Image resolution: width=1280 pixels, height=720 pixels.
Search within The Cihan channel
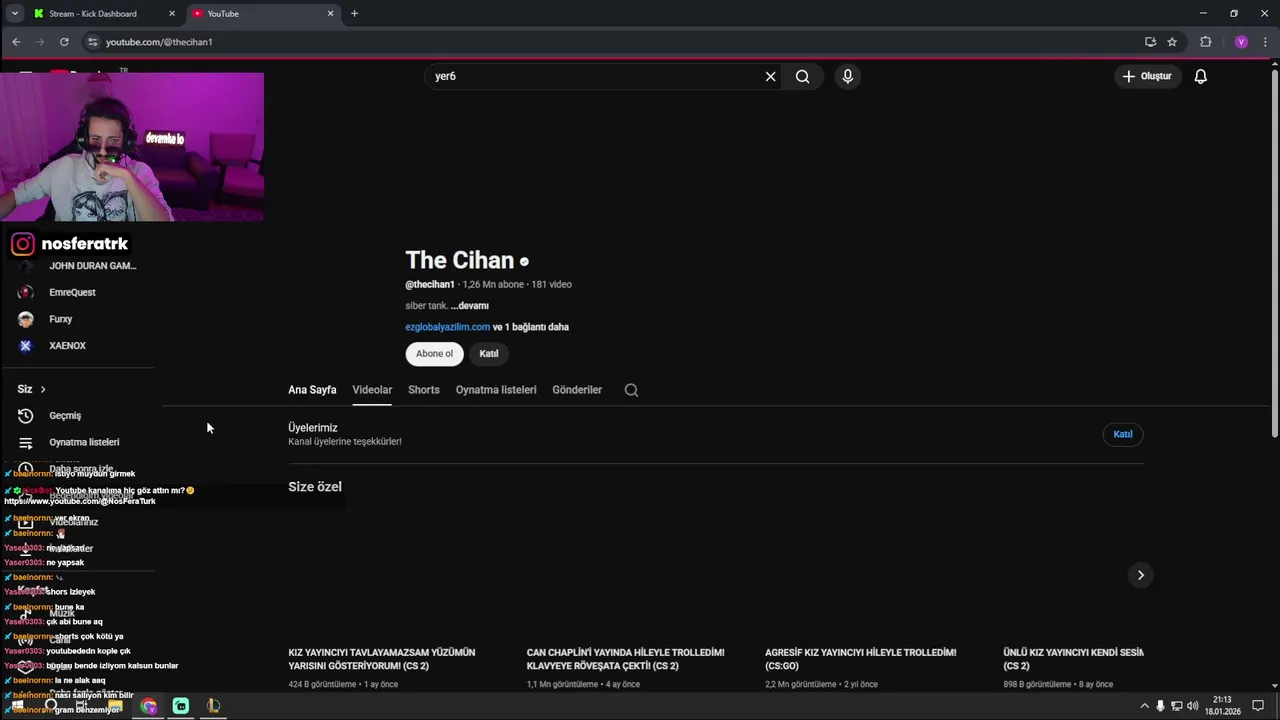[631, 390]
